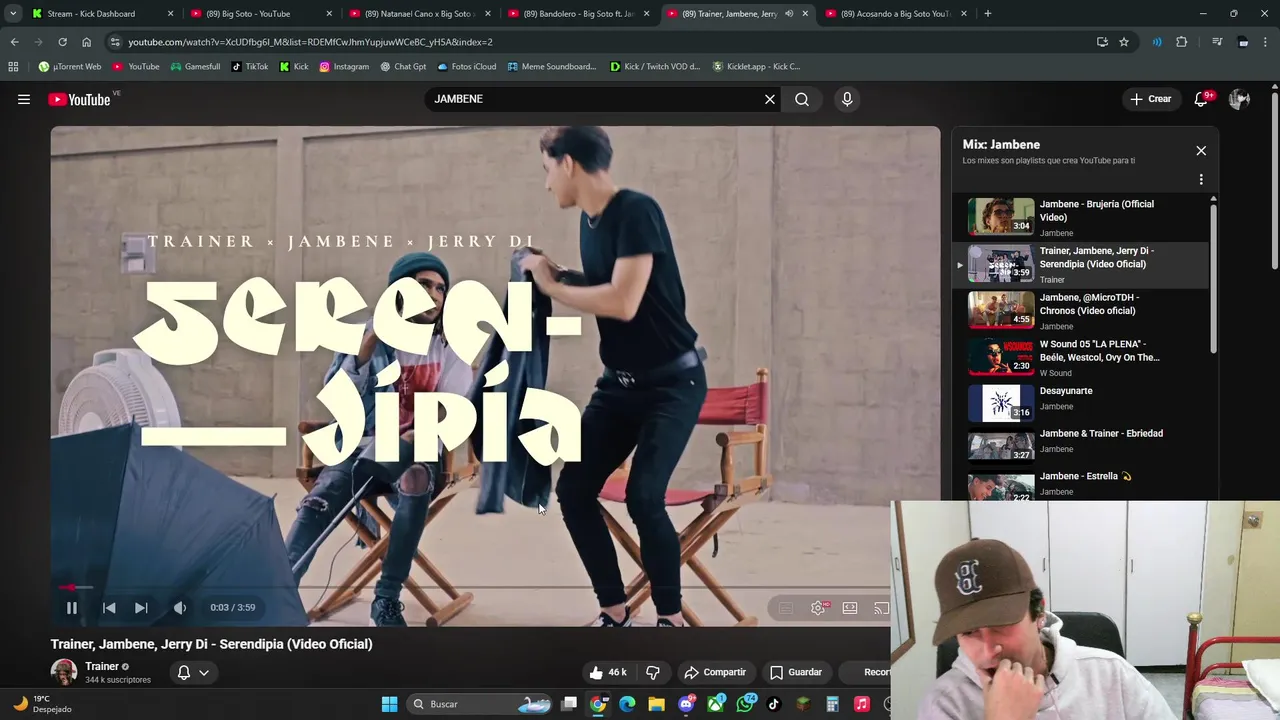Toggle subtitles on the player
The image size is (1280, 720).
coord(786,608)
